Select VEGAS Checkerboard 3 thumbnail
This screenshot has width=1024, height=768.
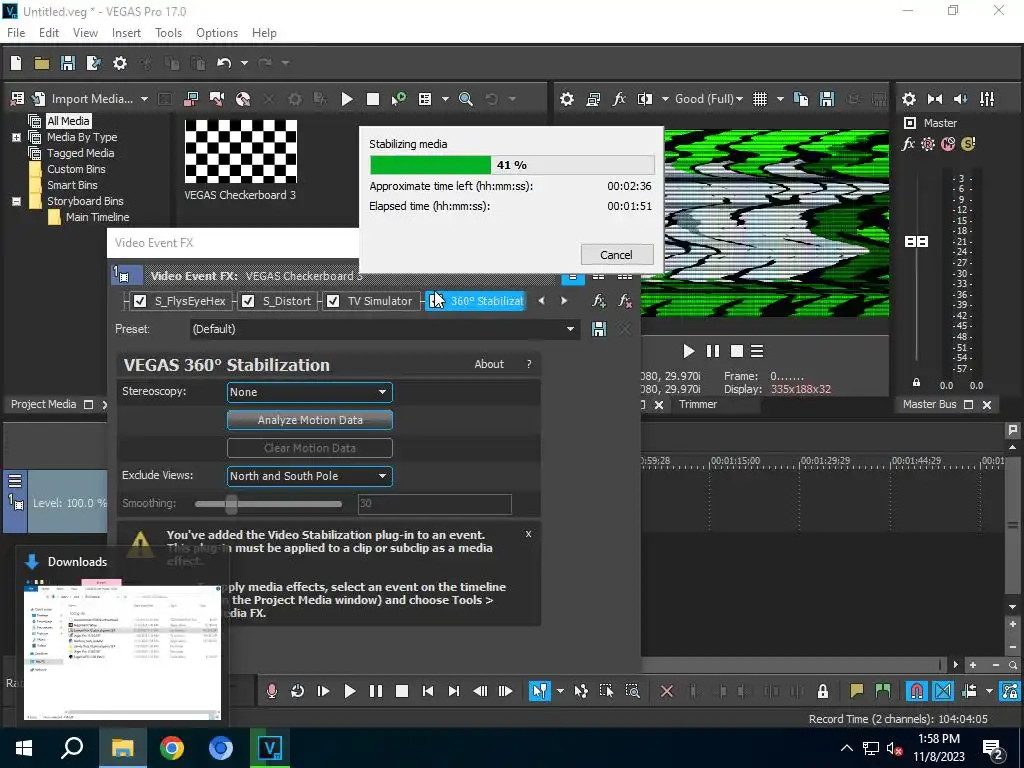pos(240,152)
